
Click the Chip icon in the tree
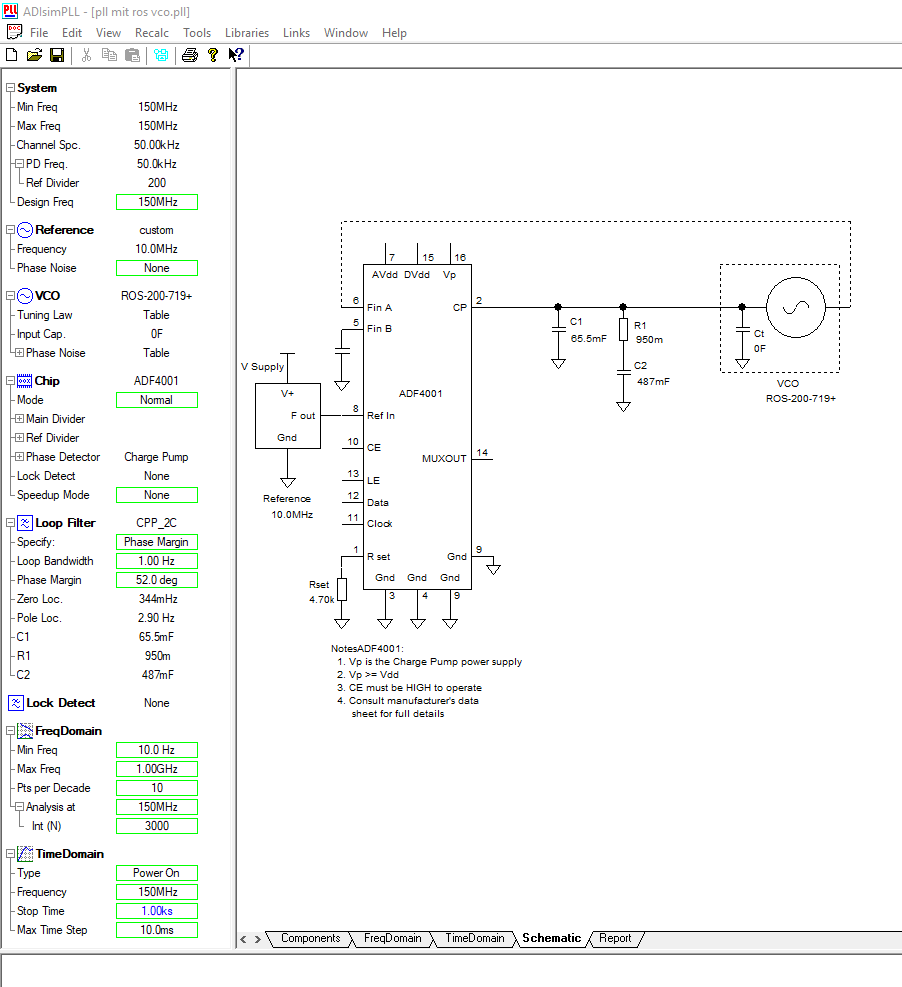pos(25,381)
